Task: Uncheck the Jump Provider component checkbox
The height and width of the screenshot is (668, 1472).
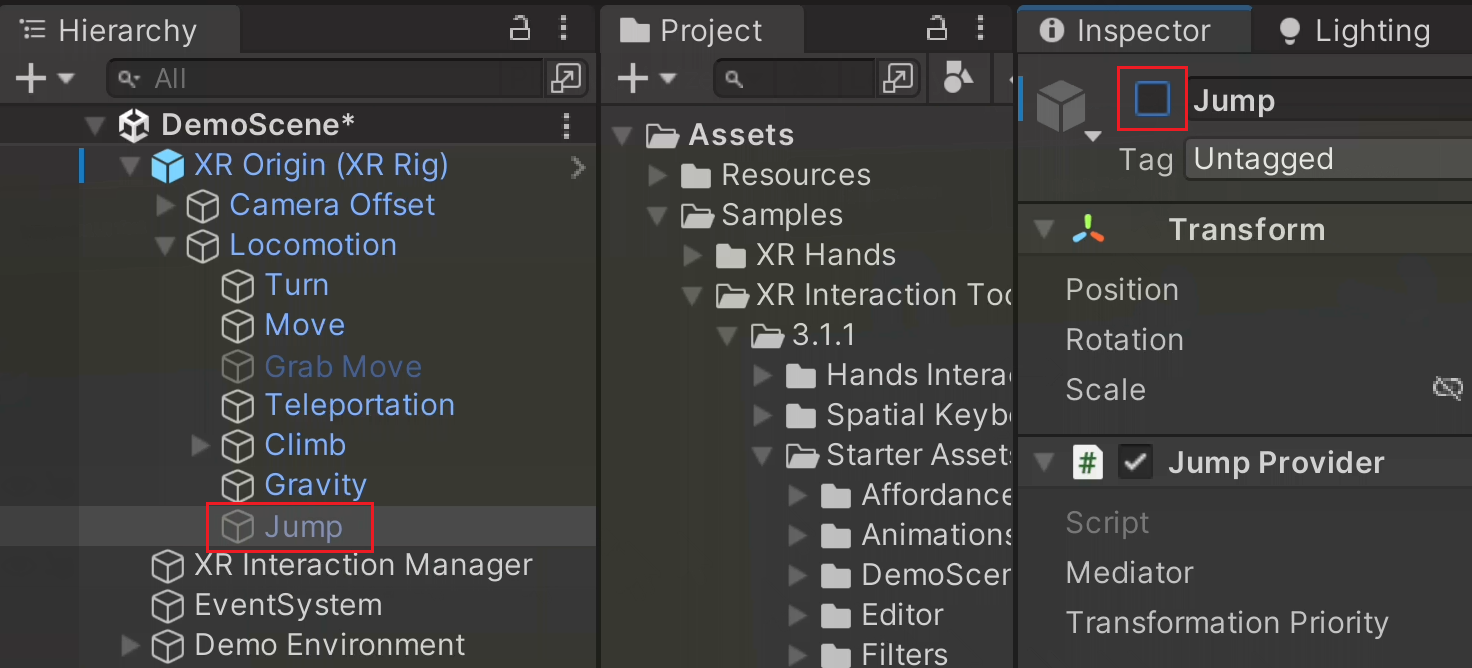Action: 1136,463
